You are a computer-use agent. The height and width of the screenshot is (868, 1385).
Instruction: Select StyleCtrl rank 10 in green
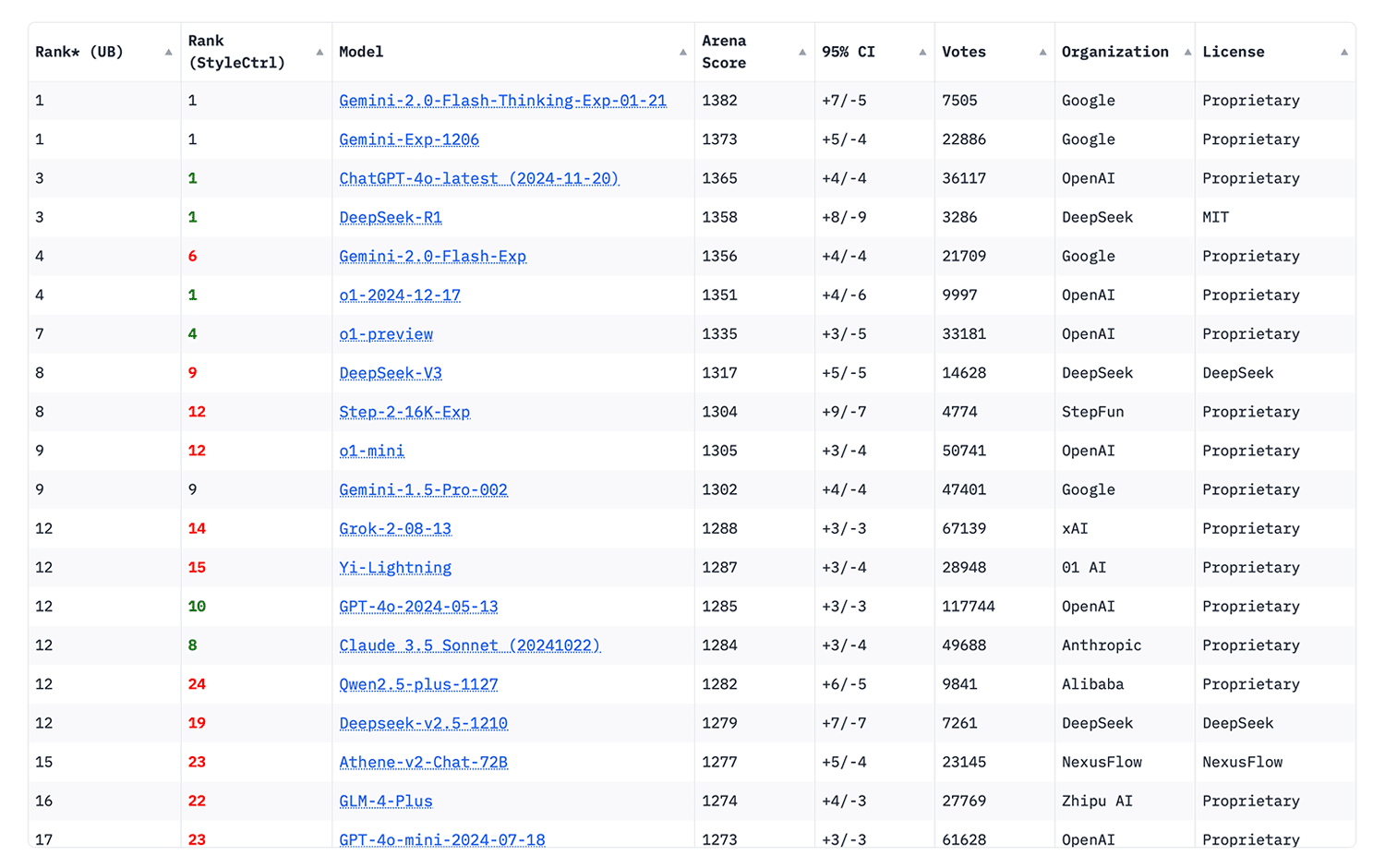[197, 607]
